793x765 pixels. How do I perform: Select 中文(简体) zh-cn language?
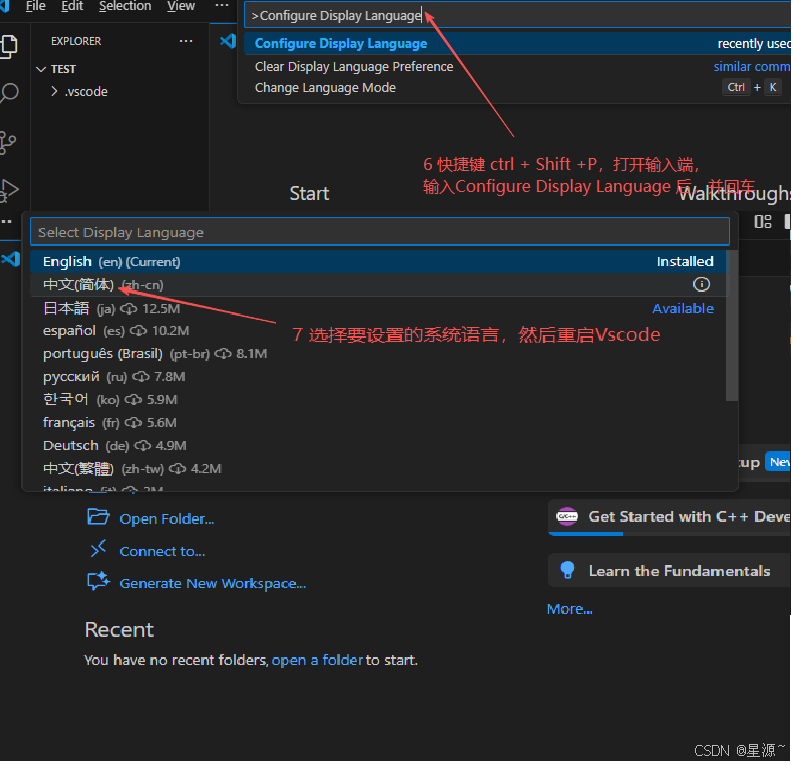point(378,285)
